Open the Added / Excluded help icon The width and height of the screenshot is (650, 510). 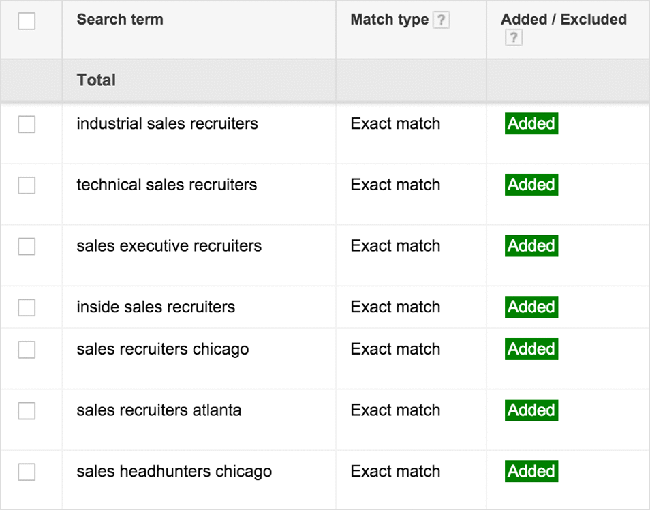514,38
